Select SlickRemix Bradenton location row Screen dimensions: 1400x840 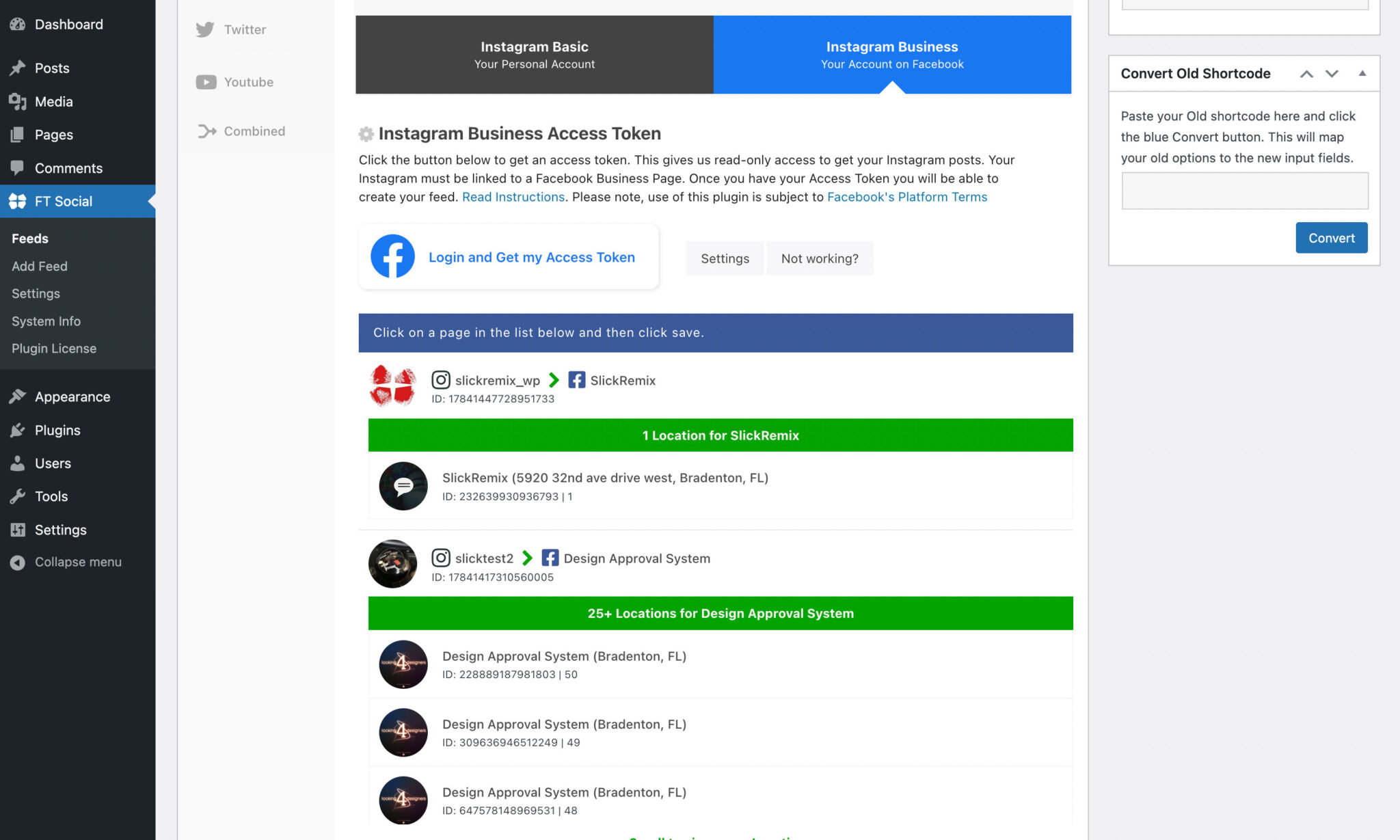[x=721, y=486]
